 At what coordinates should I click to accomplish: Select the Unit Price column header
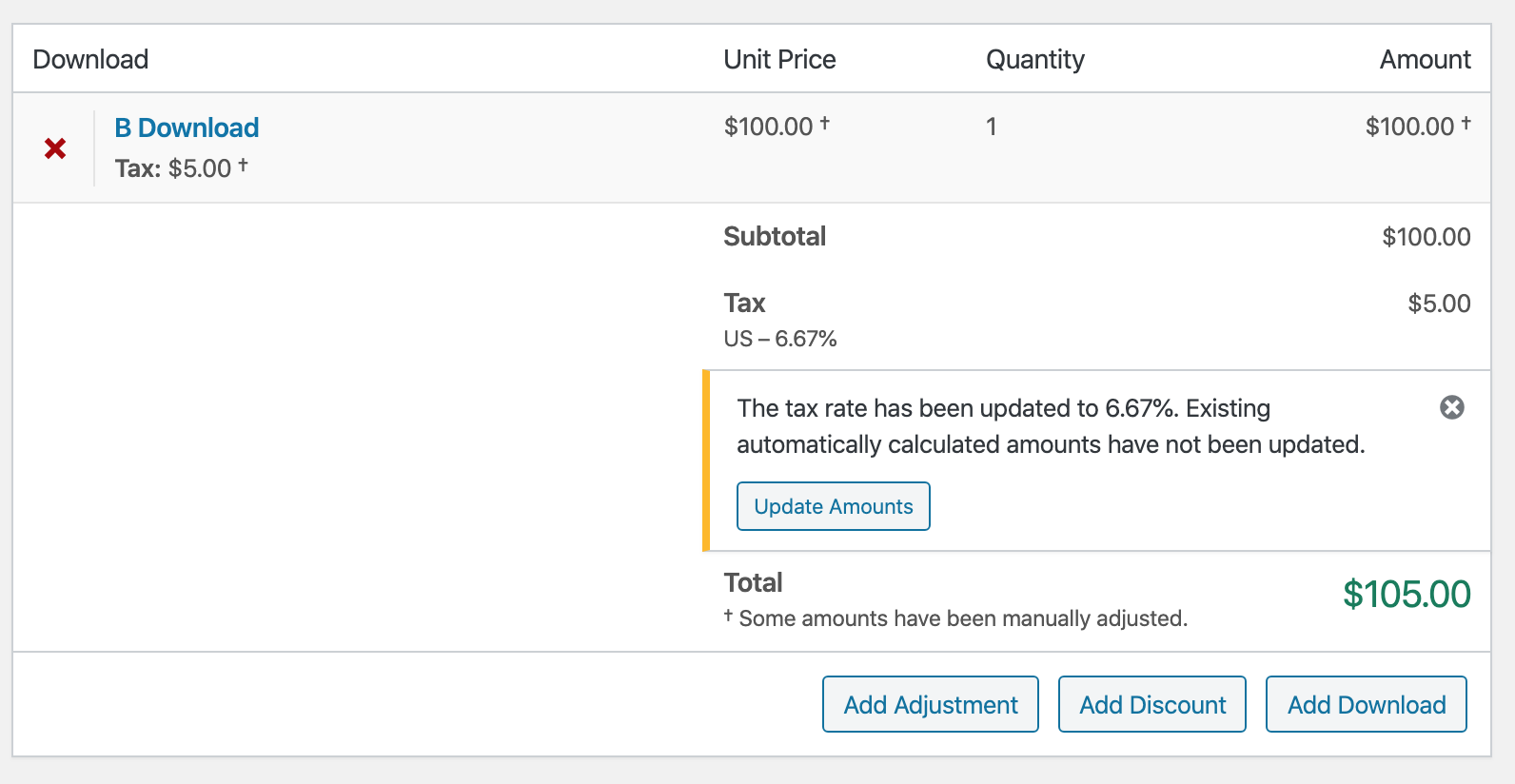coord(779,59)
